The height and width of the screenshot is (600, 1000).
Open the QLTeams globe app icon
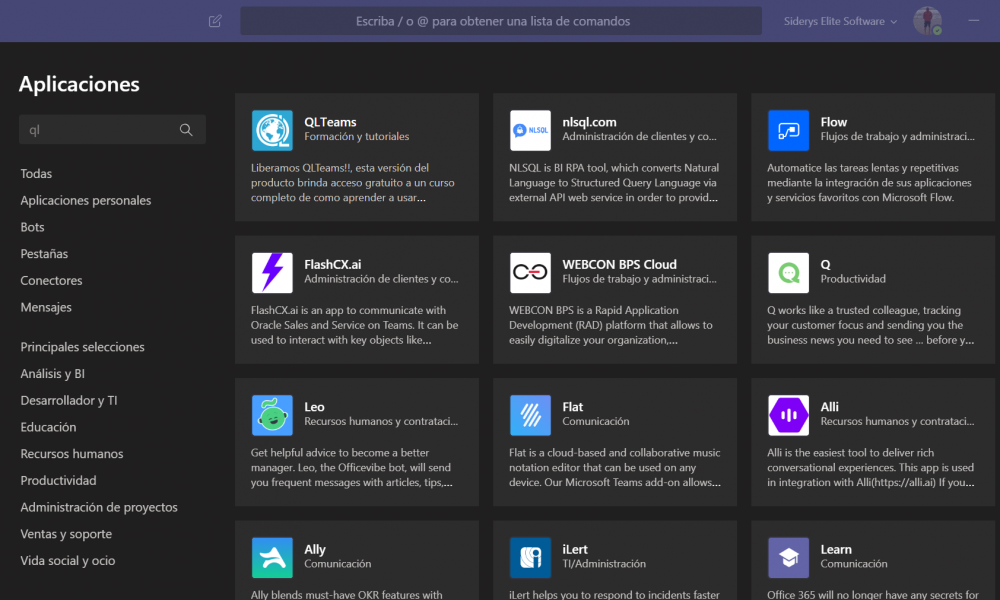(272, 130)
